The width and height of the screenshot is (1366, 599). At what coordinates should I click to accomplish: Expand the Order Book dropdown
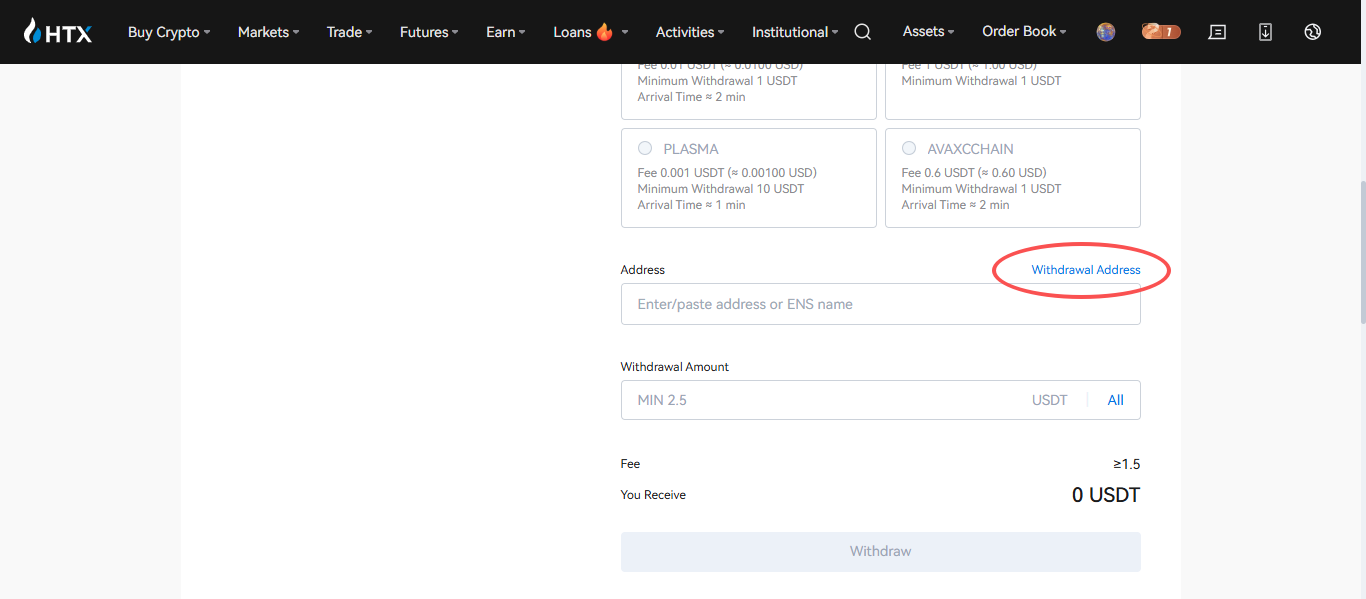(1024, 32)
